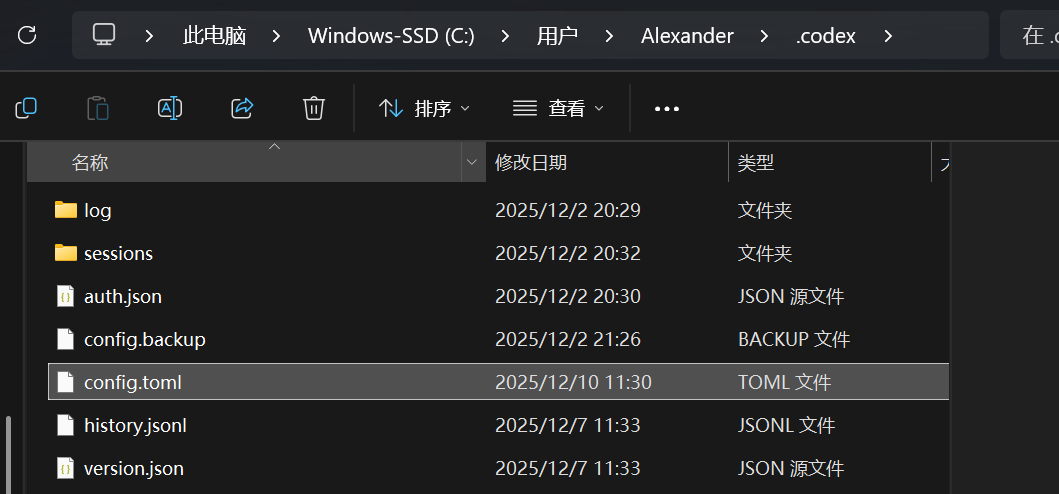Sort by 类型 column header
The image size is (1059, 494).
coord(755,162)
